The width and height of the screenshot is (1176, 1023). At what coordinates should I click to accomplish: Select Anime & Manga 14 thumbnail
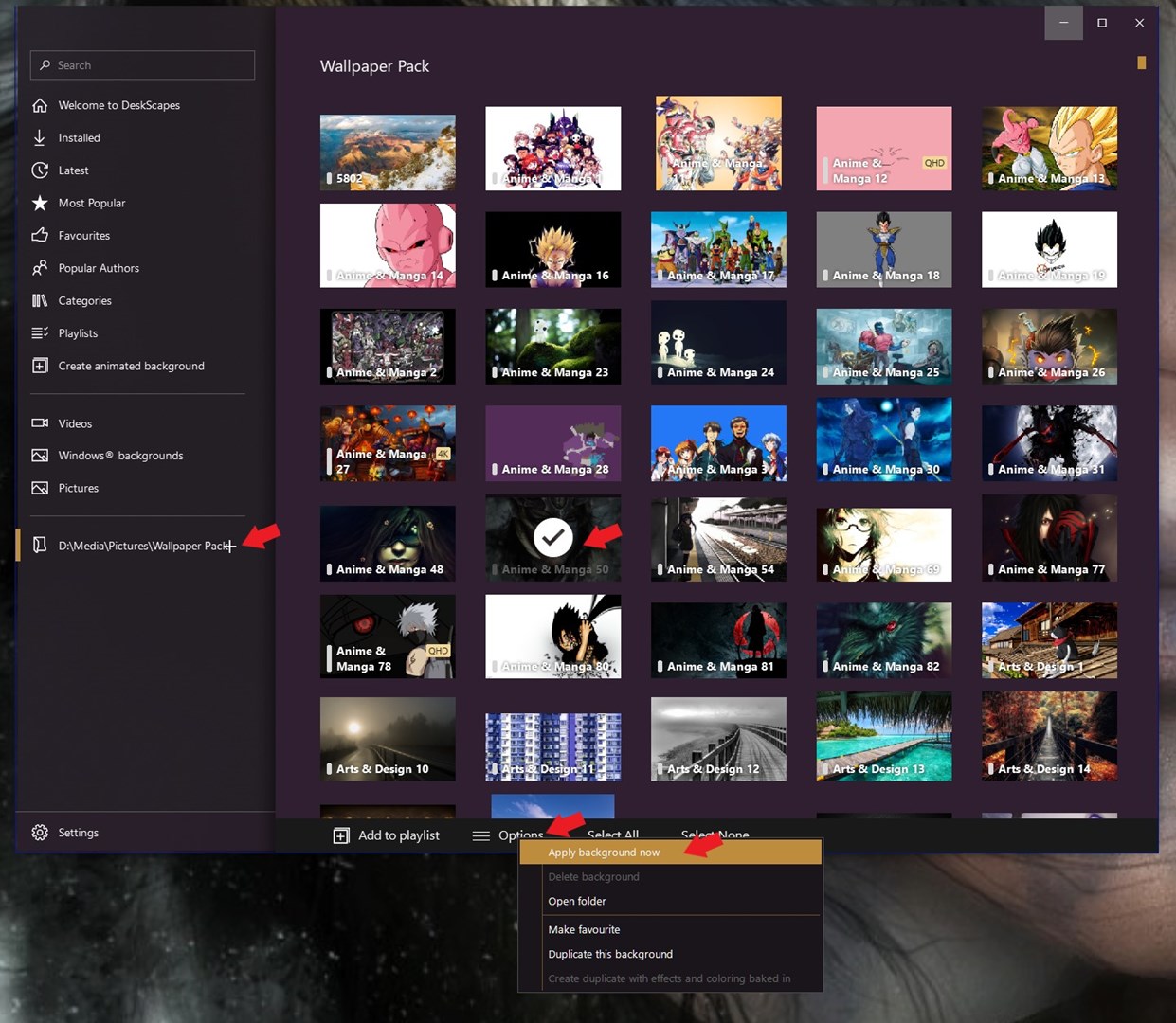(388, 245)
